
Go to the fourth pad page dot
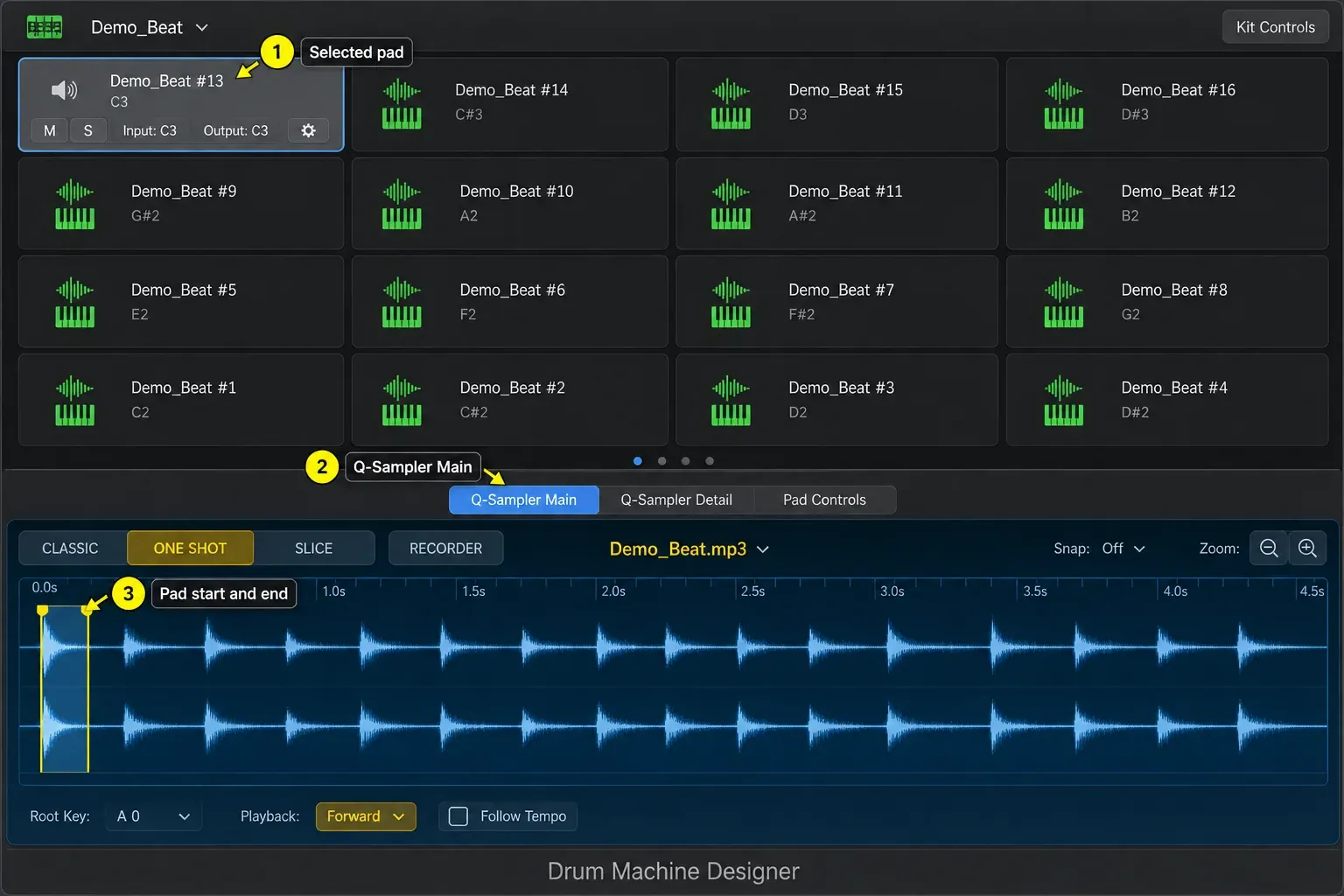coord(710,461)
